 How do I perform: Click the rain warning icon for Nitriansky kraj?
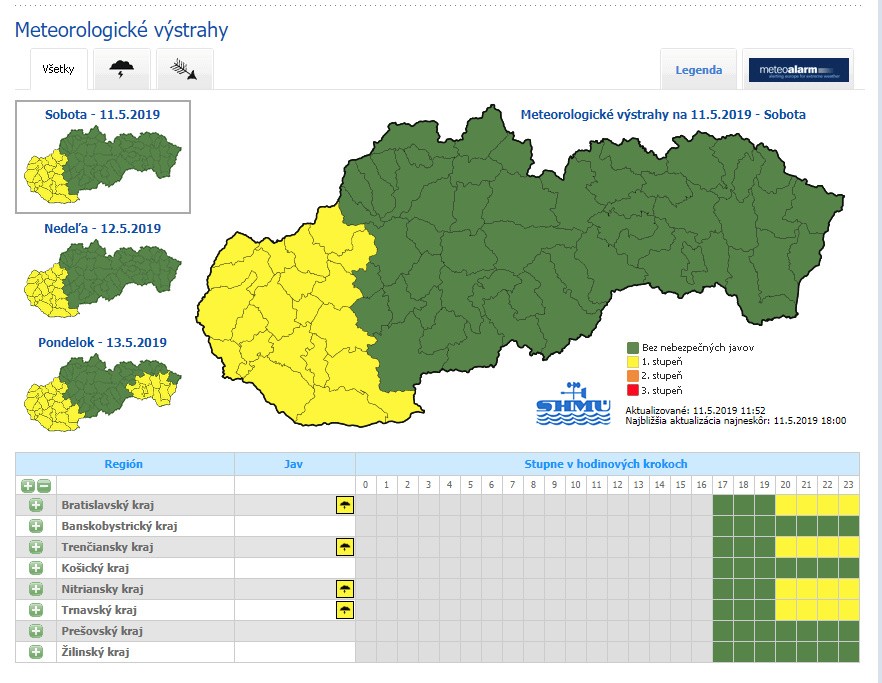point(344,589)
